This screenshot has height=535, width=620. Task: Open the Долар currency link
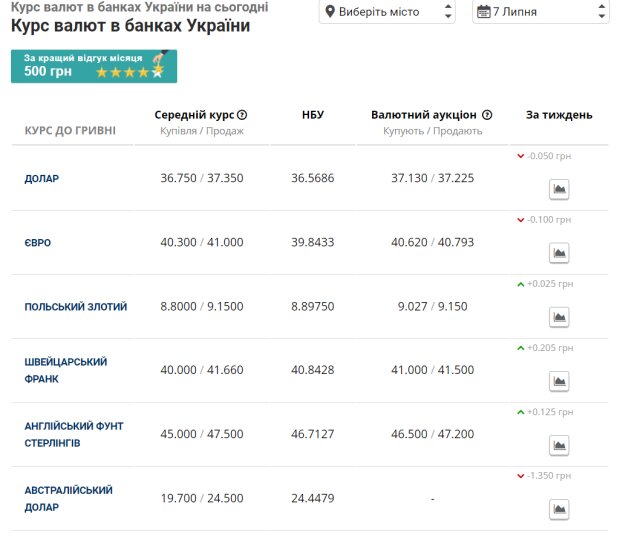[42, 179]
